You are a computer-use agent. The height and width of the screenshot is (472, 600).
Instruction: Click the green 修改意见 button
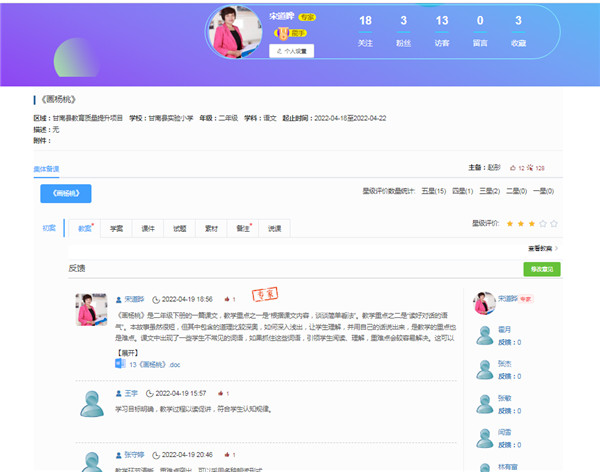[541, 269]
